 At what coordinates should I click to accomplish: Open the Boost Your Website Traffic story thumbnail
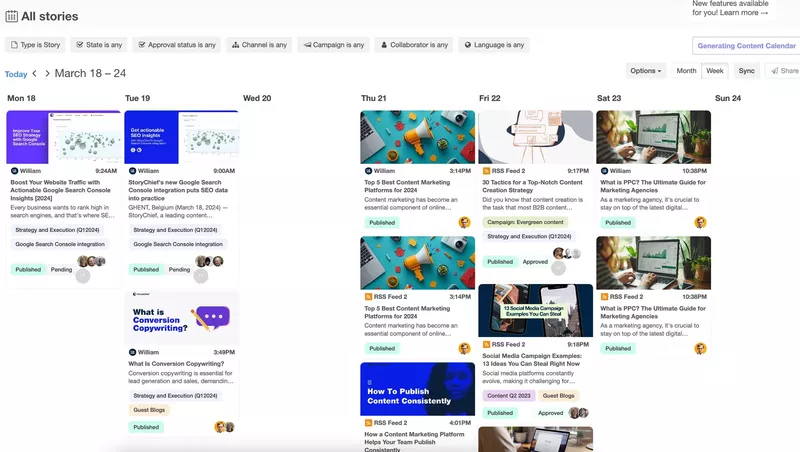point(64,137)
